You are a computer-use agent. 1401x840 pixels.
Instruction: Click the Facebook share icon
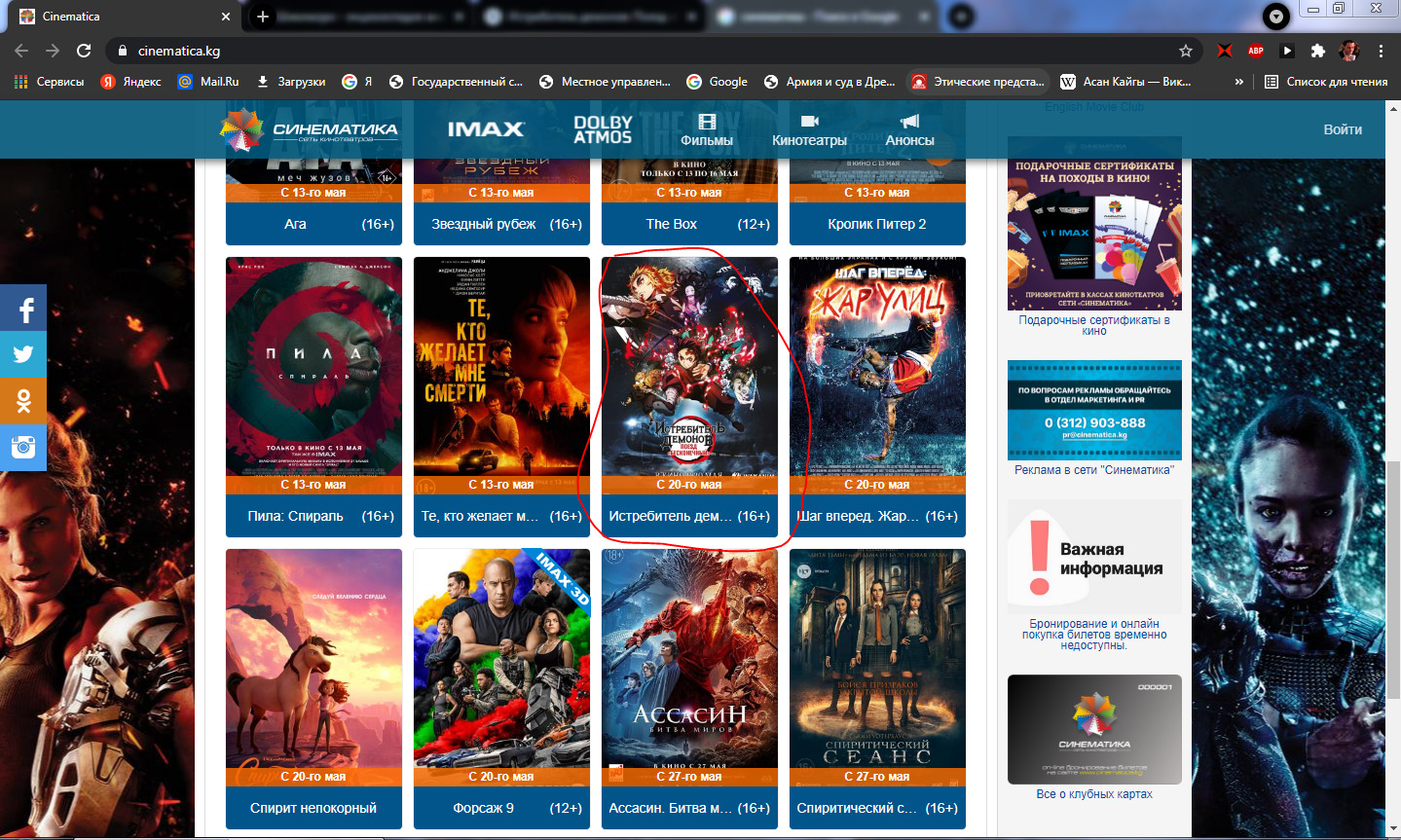[x=23, y=310]
